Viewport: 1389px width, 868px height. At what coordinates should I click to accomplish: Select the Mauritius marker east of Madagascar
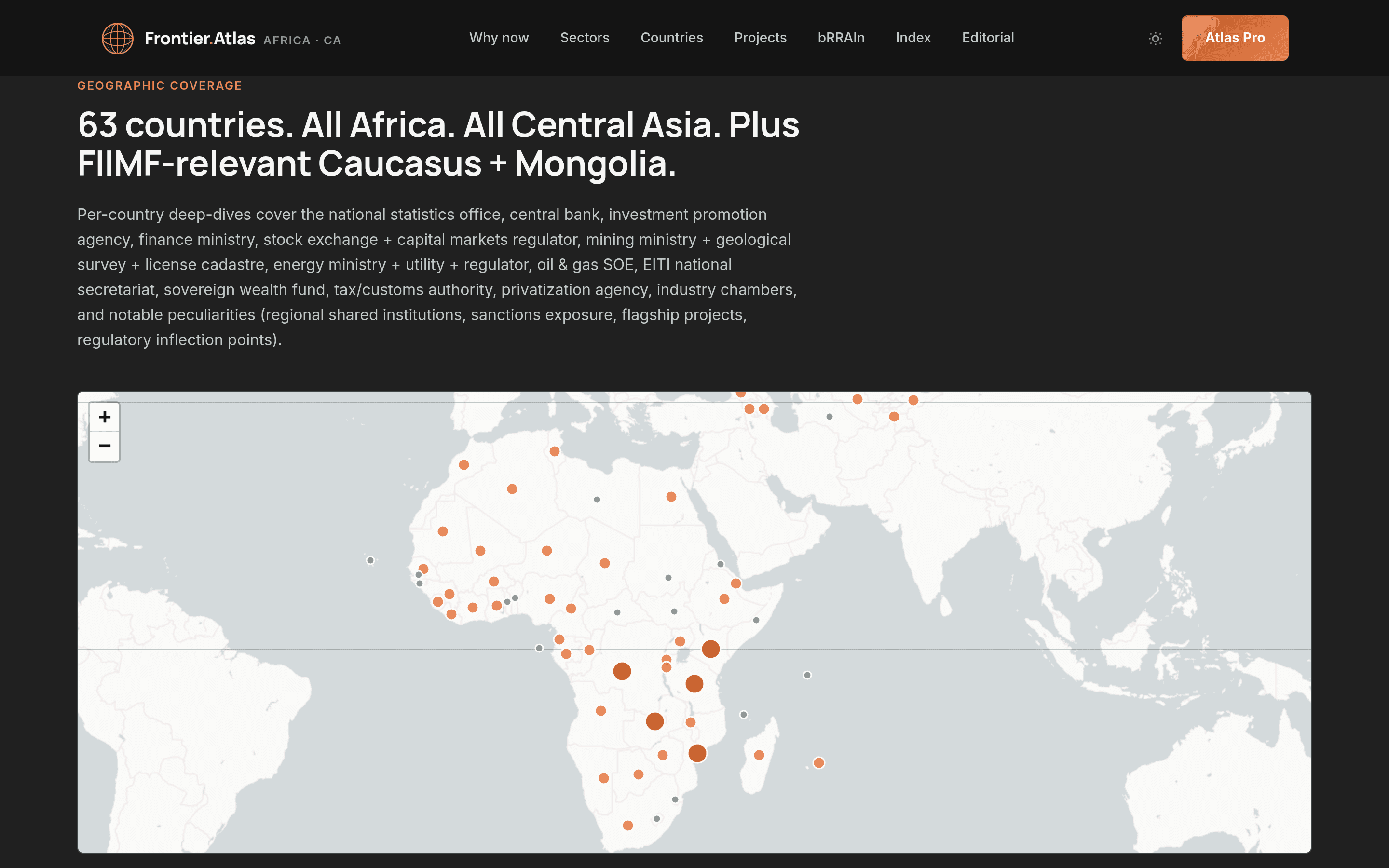[818, 763]
